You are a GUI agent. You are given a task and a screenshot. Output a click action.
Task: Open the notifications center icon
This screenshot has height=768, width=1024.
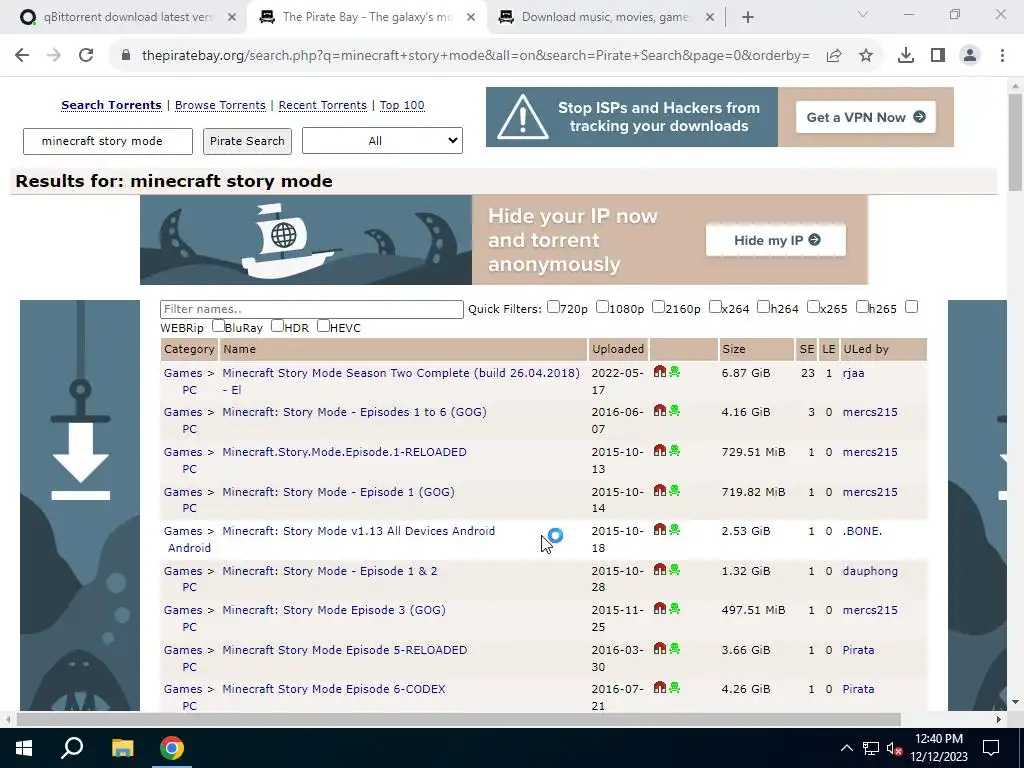(991, 748)
